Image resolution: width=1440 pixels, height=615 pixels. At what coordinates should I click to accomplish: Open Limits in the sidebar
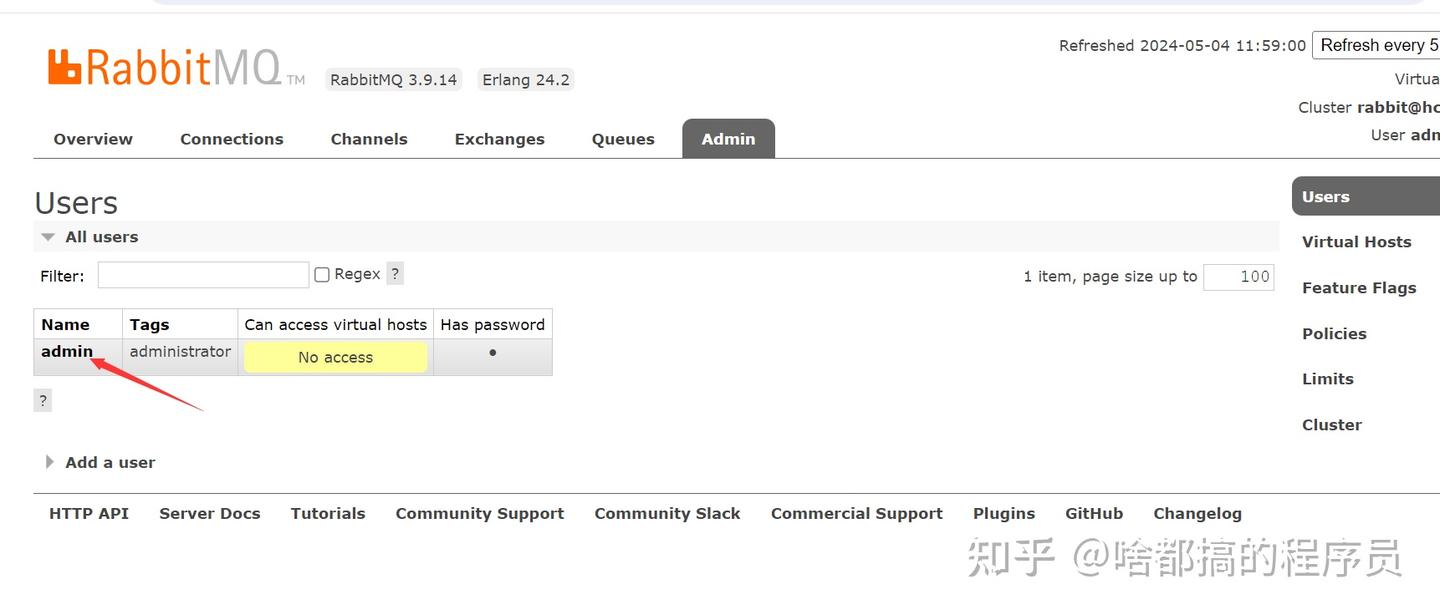1327,379
